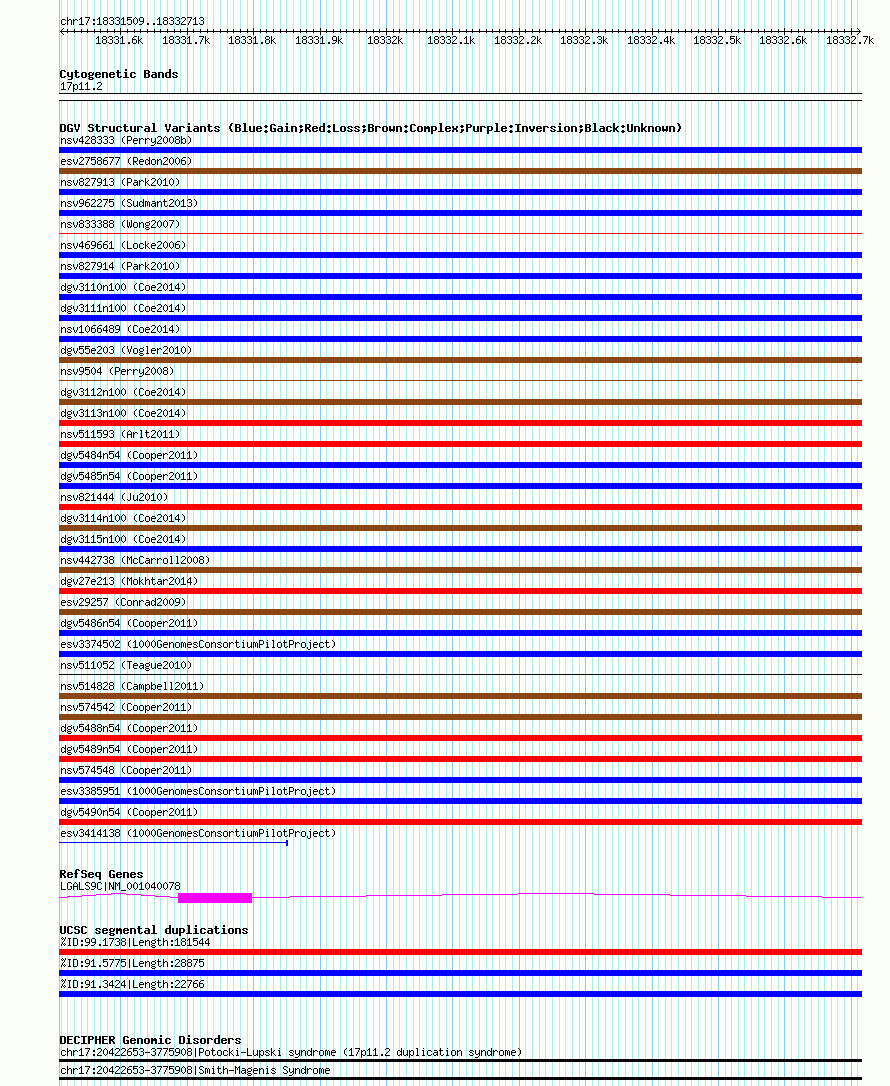Select nsv821444 (Ju2010) label
890x1086 pixels.
coord(114,497)
